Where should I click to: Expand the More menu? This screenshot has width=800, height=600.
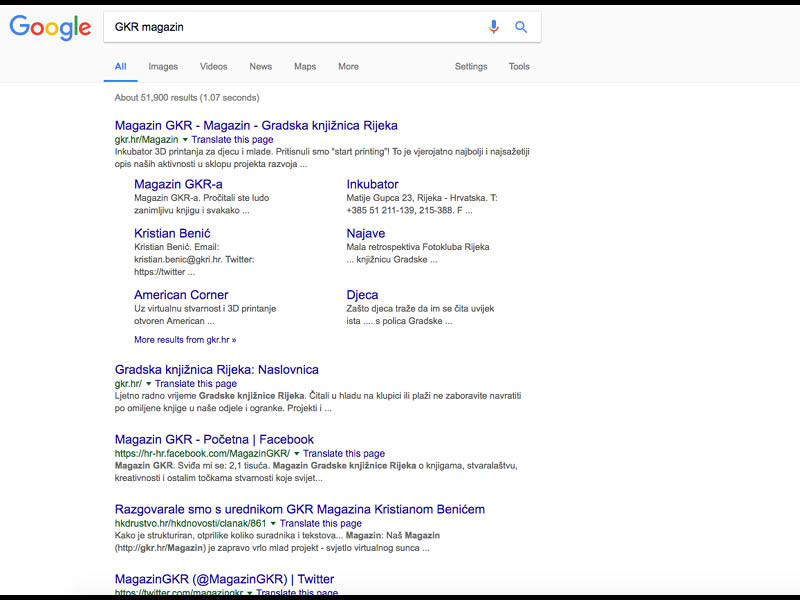point(348,66)
